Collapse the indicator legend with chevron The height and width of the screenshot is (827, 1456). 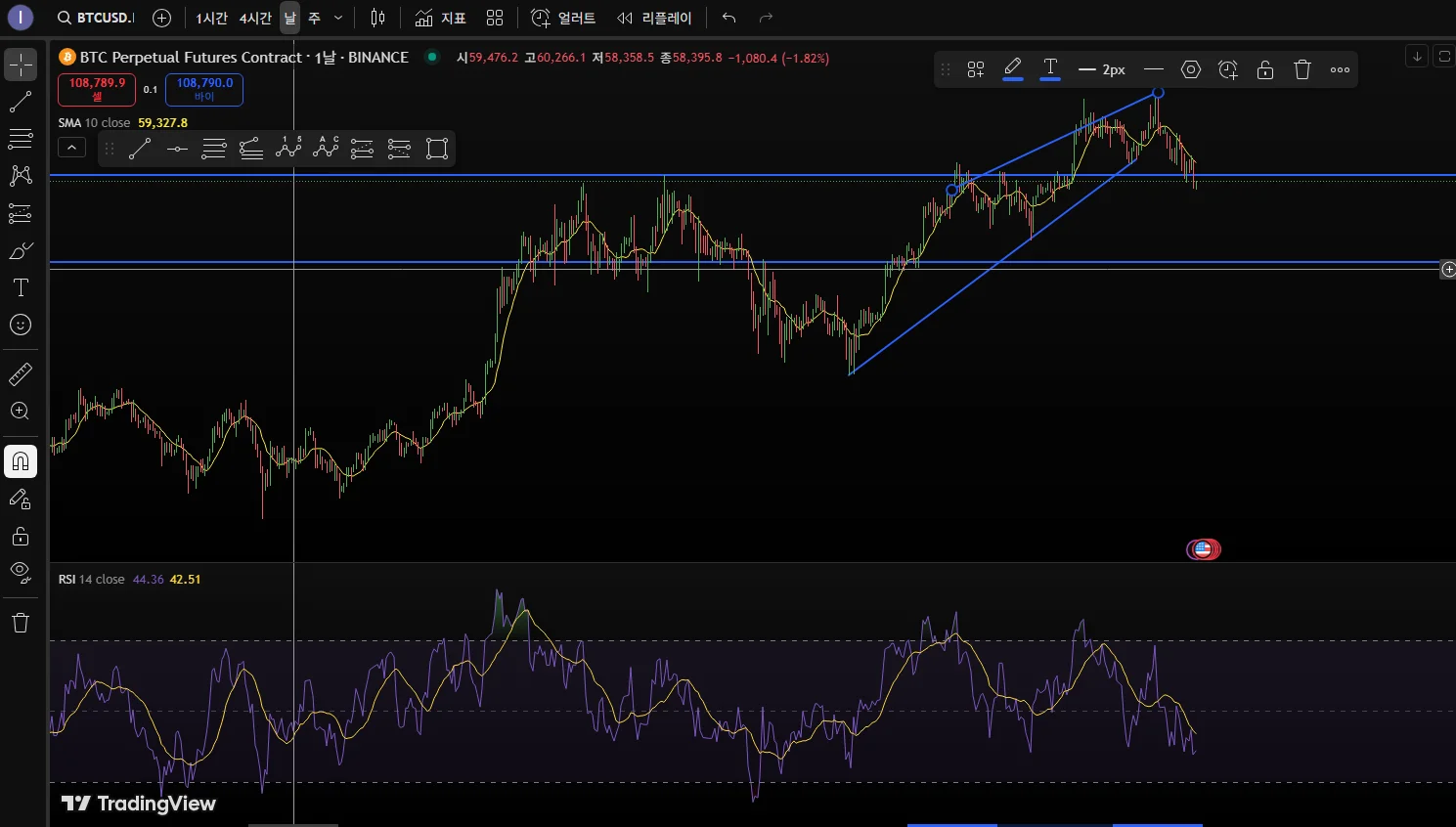(72, 148)
